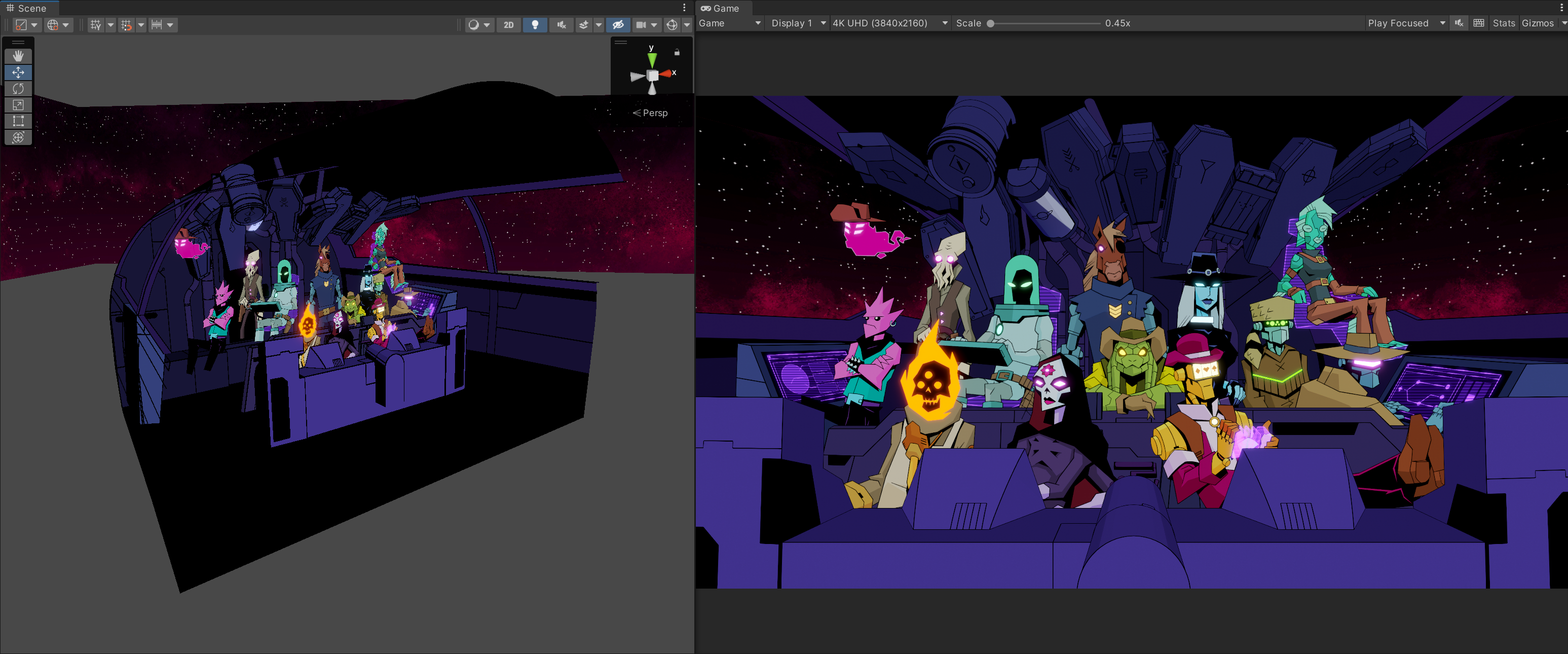Click the Gizmos button in Game view

pyautogui.click(x=1537, y=23)
